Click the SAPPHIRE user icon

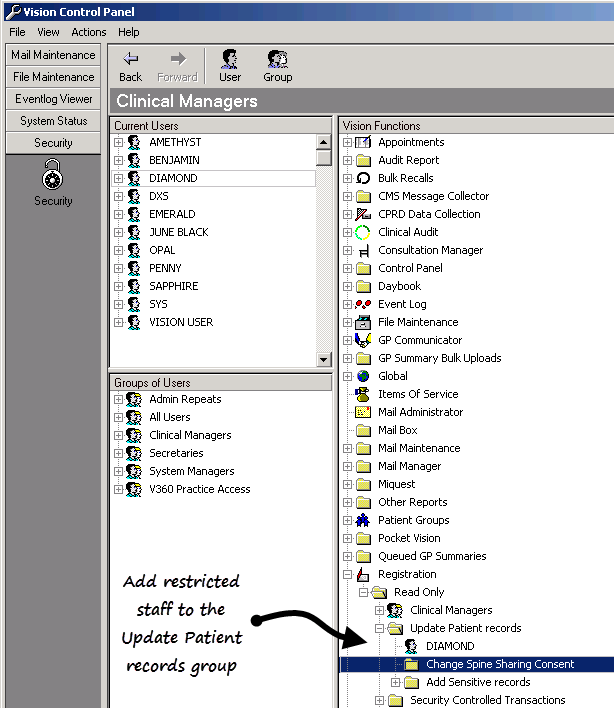[134, 286]
